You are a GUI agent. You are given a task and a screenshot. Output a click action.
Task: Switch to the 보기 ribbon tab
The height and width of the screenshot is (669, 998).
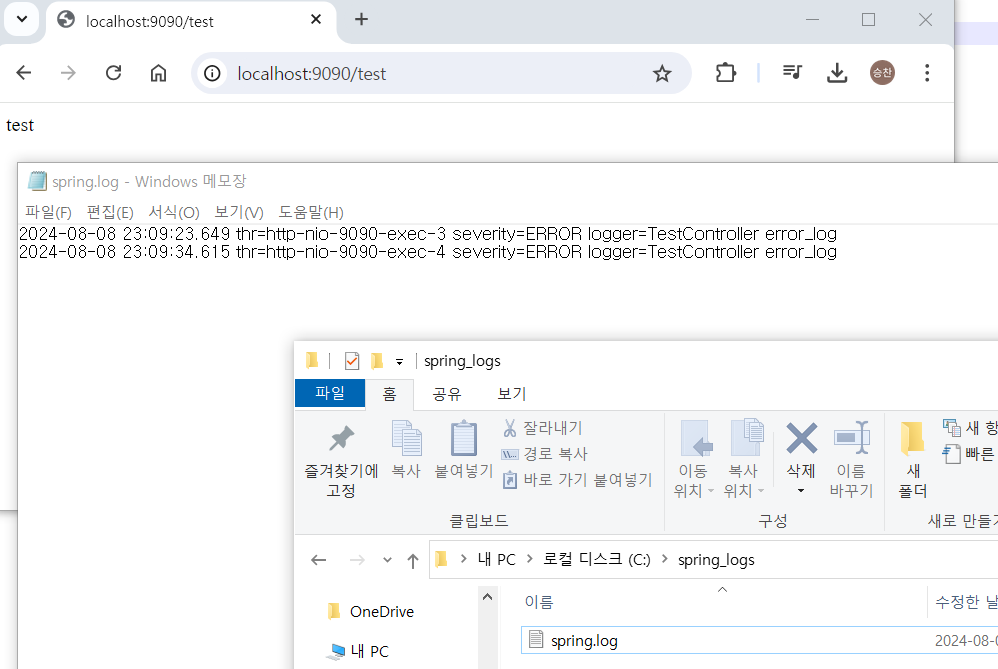point(510,393)
